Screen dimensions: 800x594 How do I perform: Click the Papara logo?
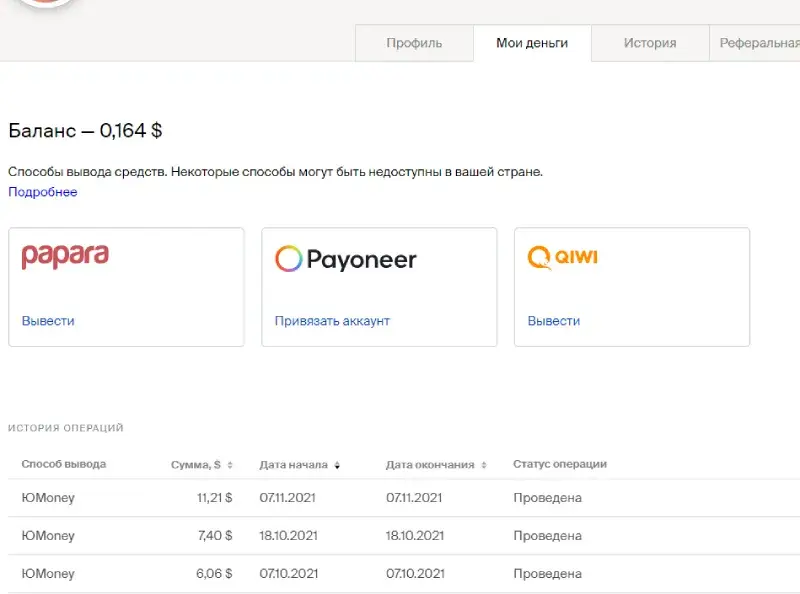tap(65, 256)
